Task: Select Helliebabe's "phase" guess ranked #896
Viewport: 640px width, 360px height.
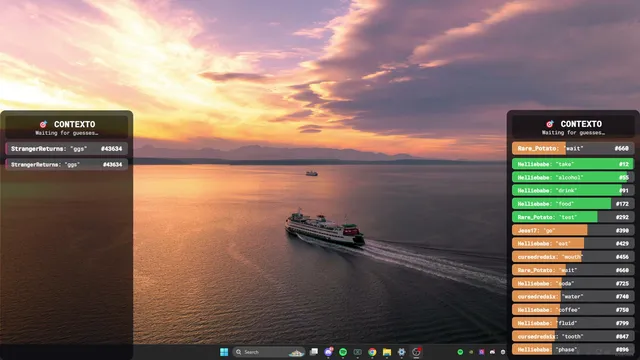Action: pyautogui.click(x=573, y=349)
